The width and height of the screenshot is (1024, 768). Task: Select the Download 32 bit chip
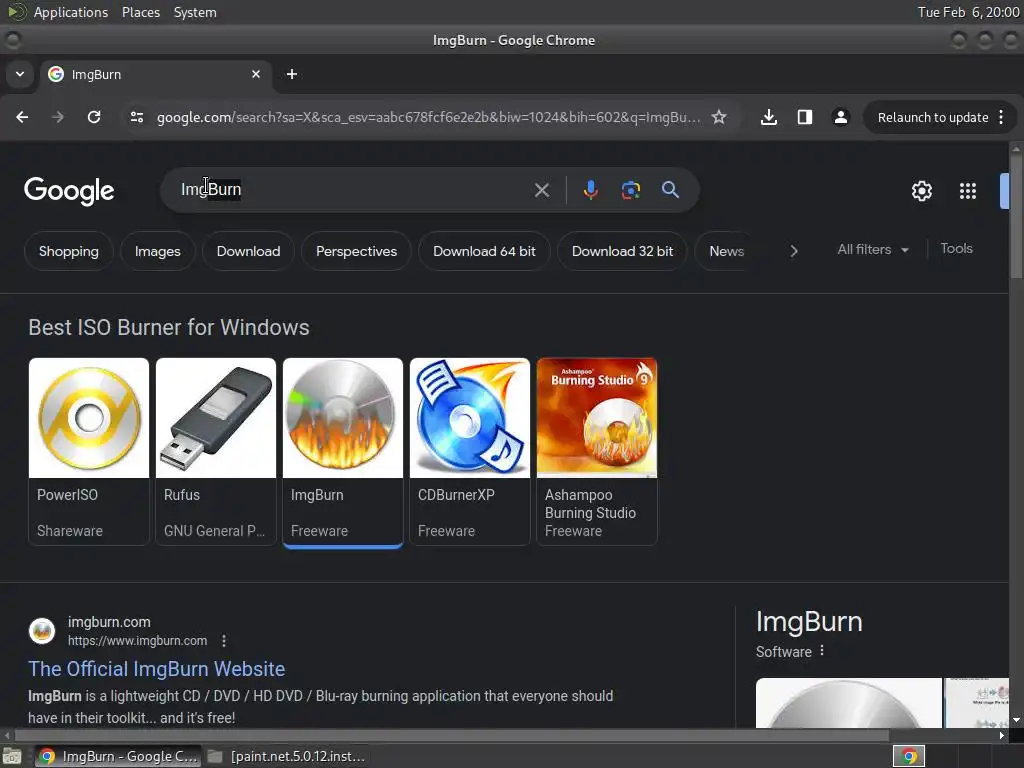pos(622,251)
